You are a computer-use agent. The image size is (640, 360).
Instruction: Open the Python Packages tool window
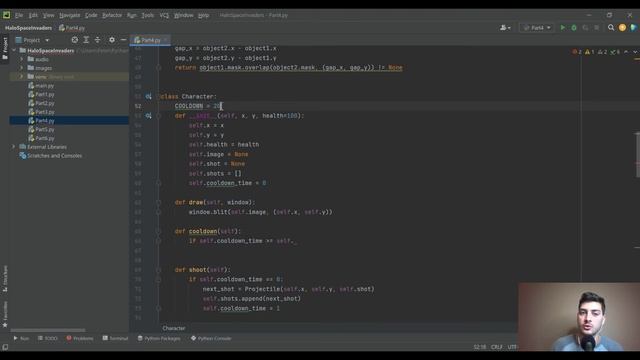[159, 338]
